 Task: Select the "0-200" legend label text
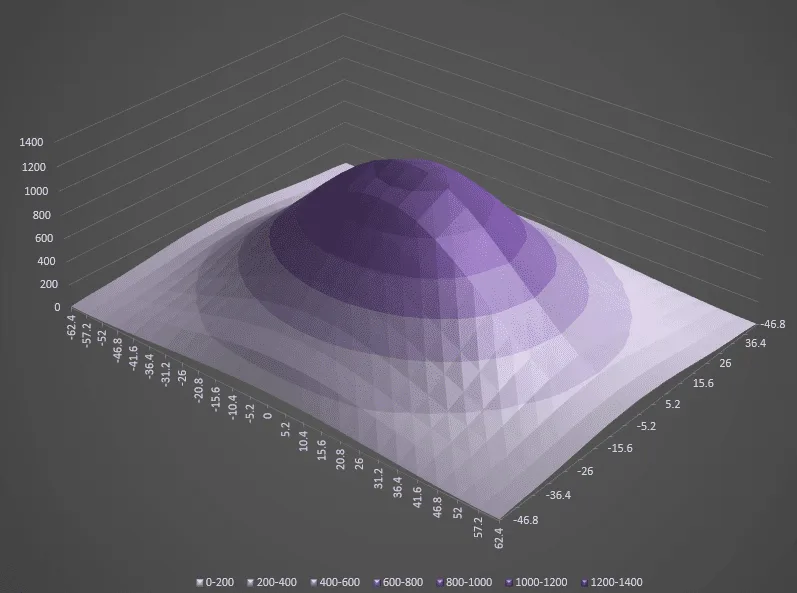point(220,582)
